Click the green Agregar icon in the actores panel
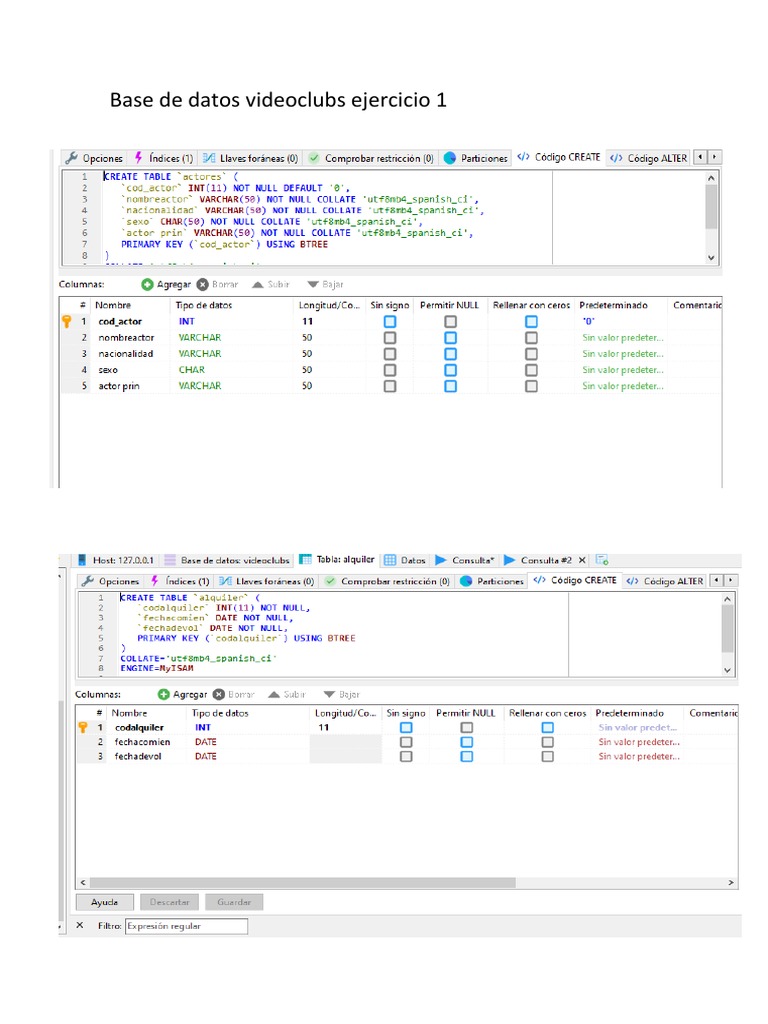 click(148, 285)
